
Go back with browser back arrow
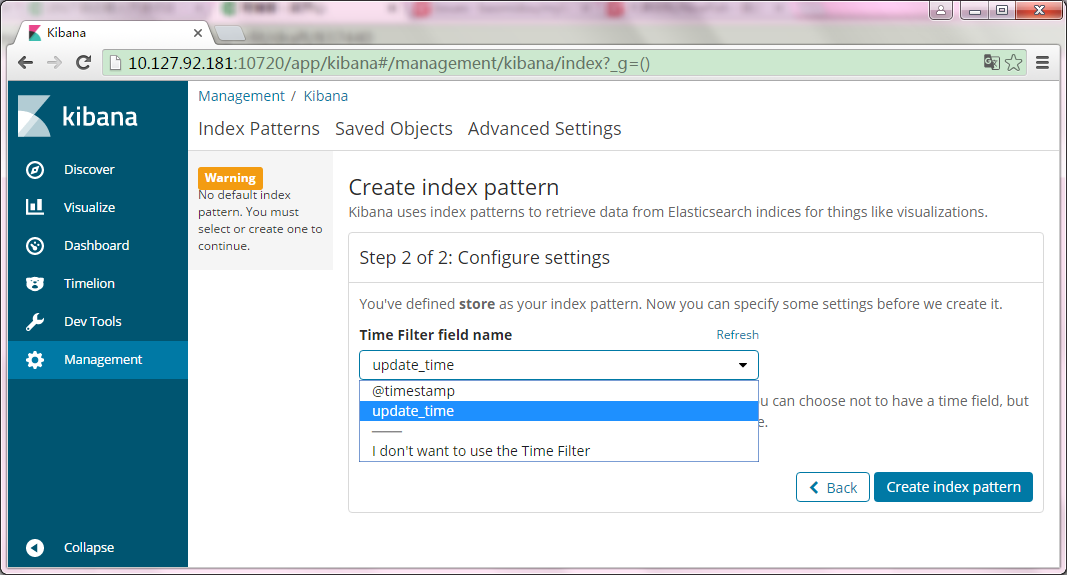(25, 63)
